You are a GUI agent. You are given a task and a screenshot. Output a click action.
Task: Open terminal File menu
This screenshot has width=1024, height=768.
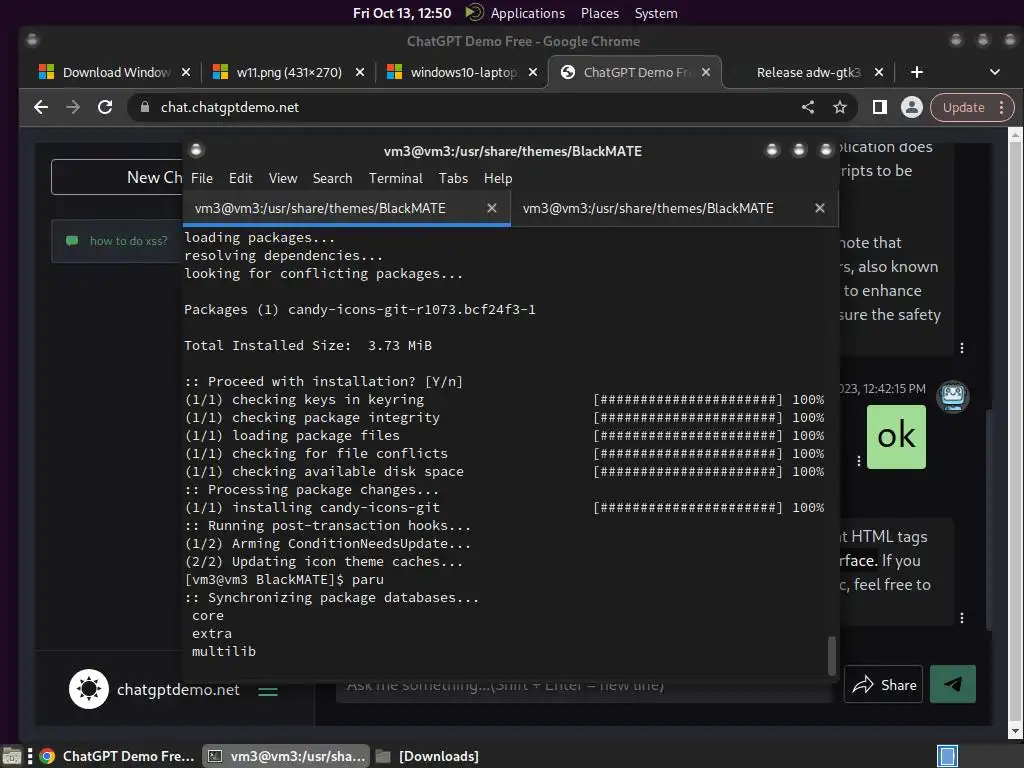202,178
